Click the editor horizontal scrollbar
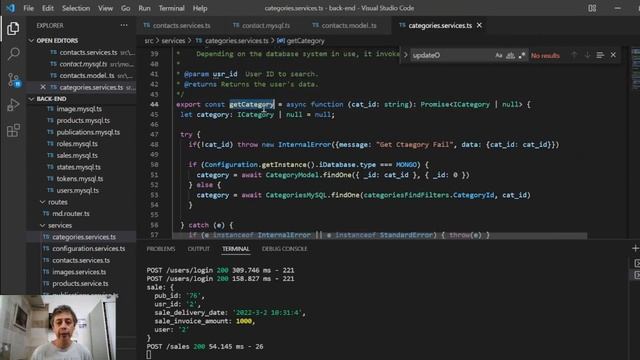The height and width of the screenshot is (360, 640). 380,236
